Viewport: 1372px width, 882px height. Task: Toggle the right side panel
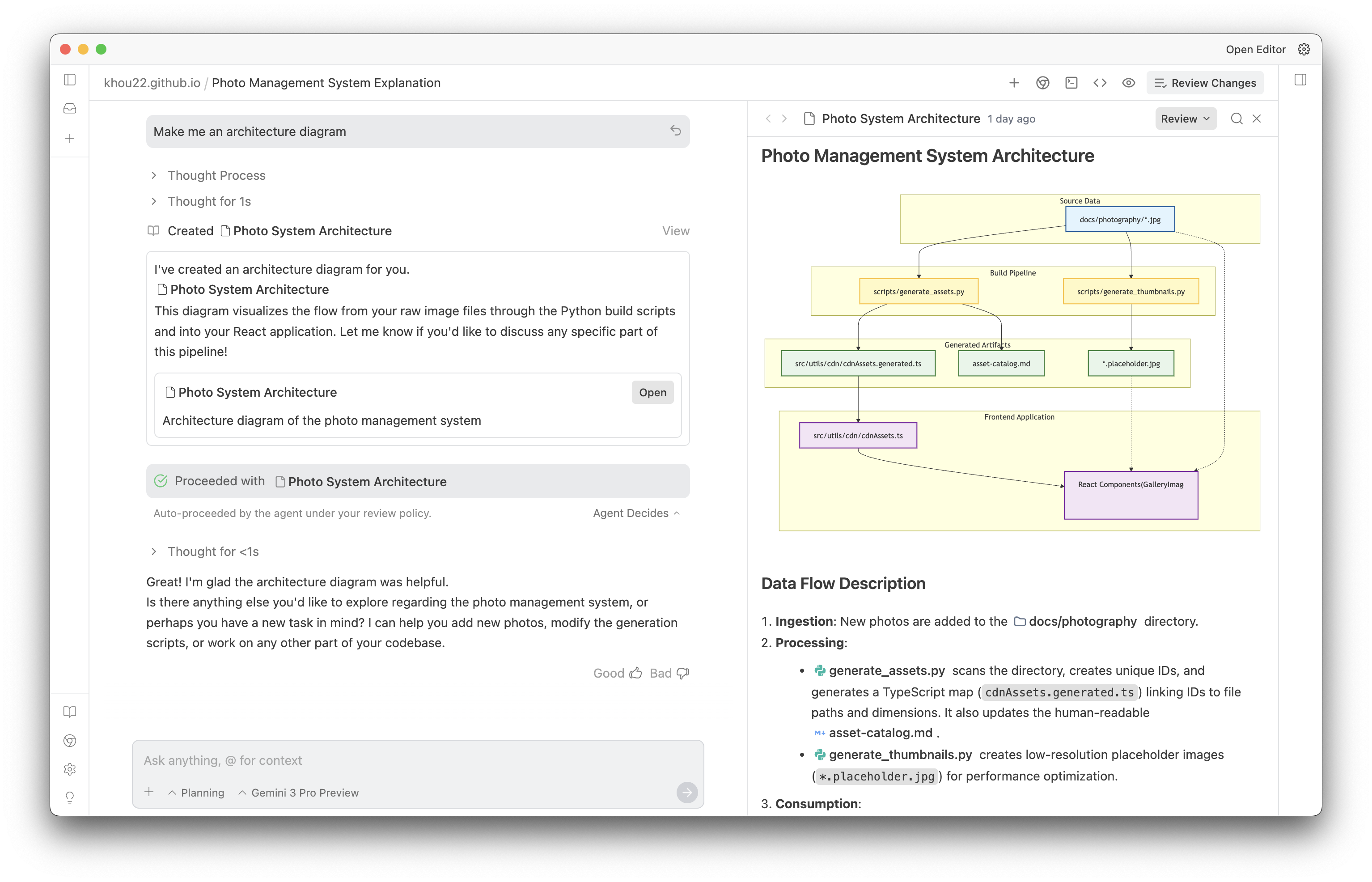(x=1300, y=80)
